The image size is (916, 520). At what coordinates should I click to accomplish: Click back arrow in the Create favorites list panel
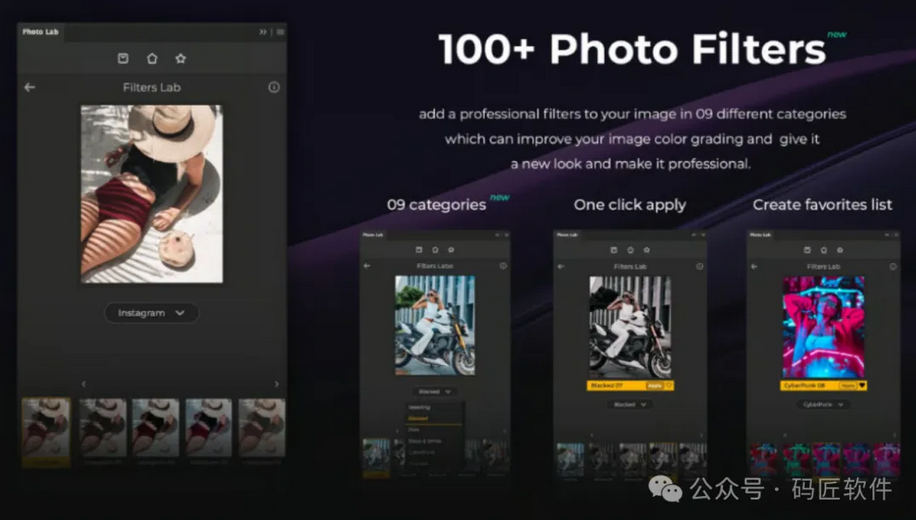[754, 266]
